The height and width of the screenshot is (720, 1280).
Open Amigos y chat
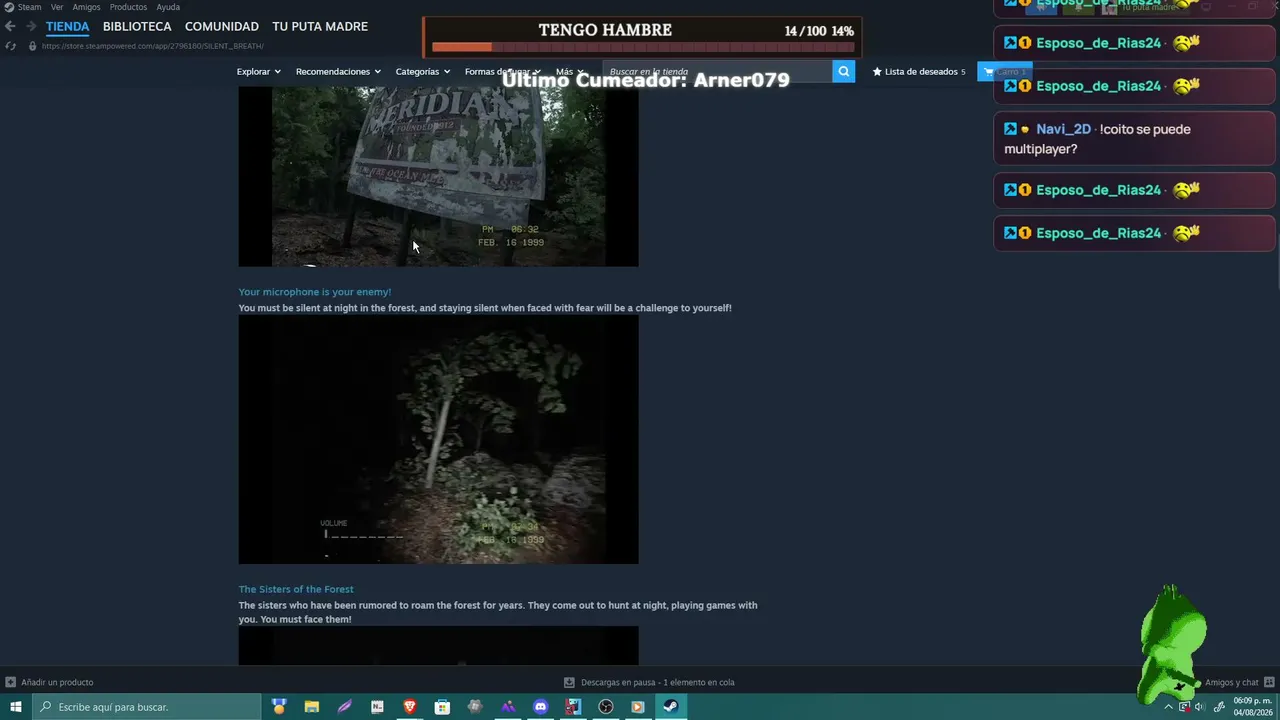point(1232,682)
